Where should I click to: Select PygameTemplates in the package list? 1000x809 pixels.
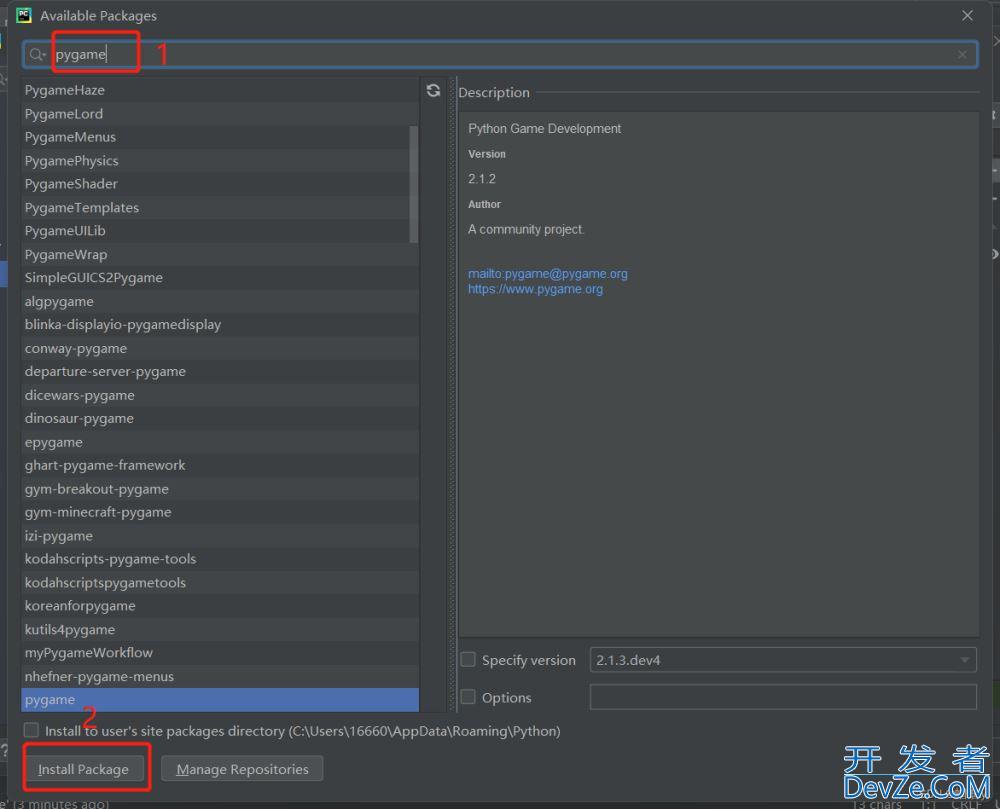(220, 207)
